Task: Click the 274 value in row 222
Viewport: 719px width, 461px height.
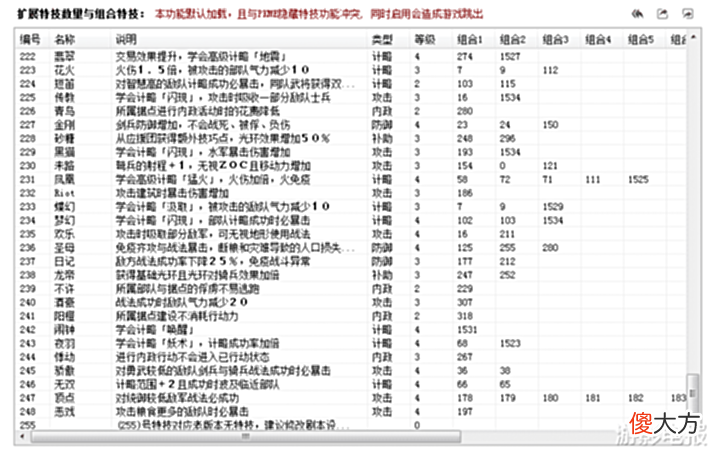Action: tap(465, 56)
